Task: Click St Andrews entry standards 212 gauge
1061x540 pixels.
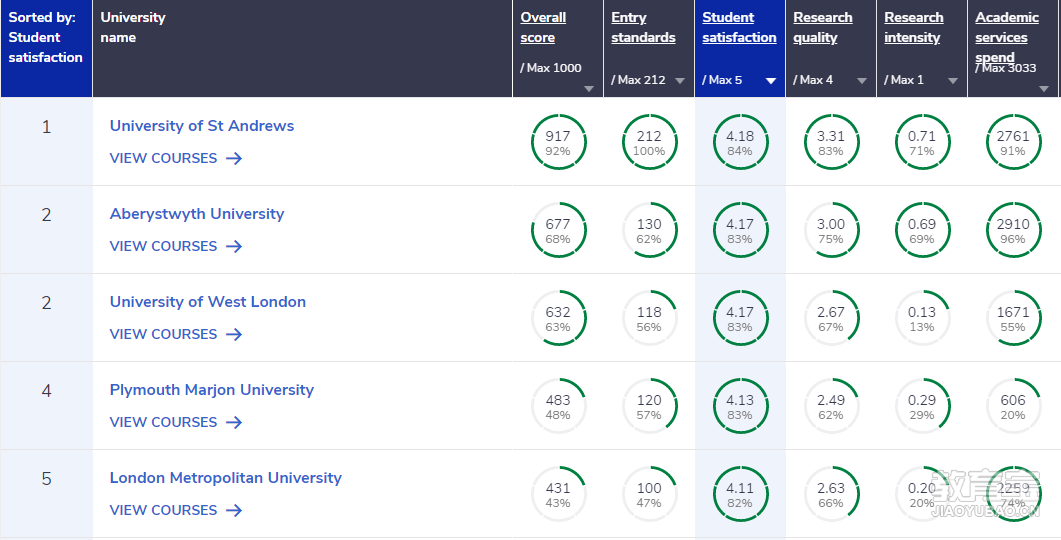Action: coord(650,142)
